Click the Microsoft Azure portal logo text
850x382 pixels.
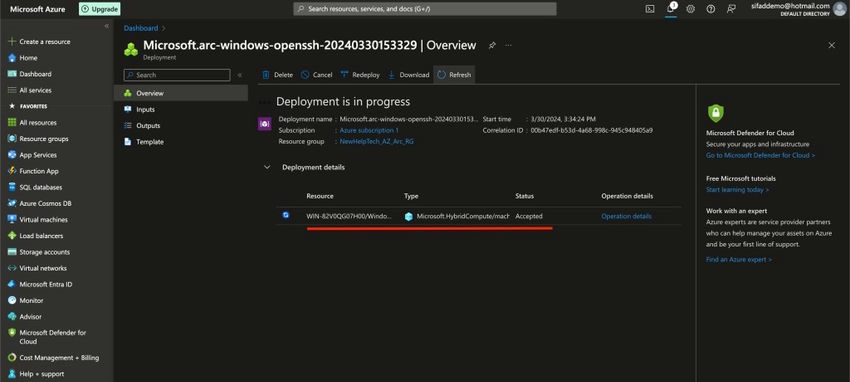(37, 9)
